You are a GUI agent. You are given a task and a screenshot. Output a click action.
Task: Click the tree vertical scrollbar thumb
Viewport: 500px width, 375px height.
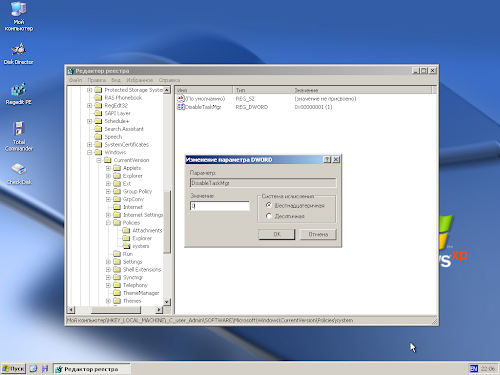[x=167, y=221]
